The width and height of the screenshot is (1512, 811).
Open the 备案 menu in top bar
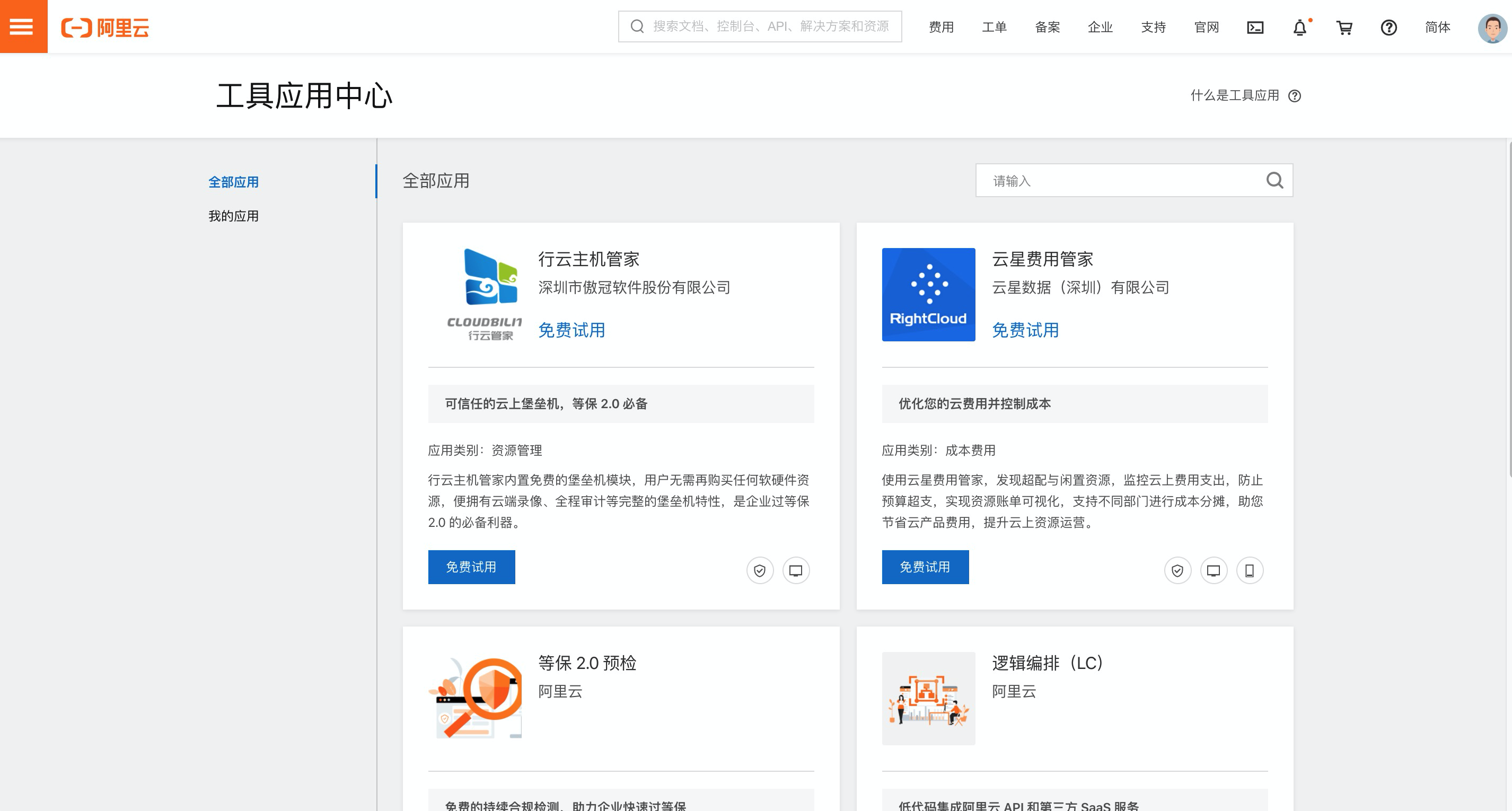[1047, 27]
